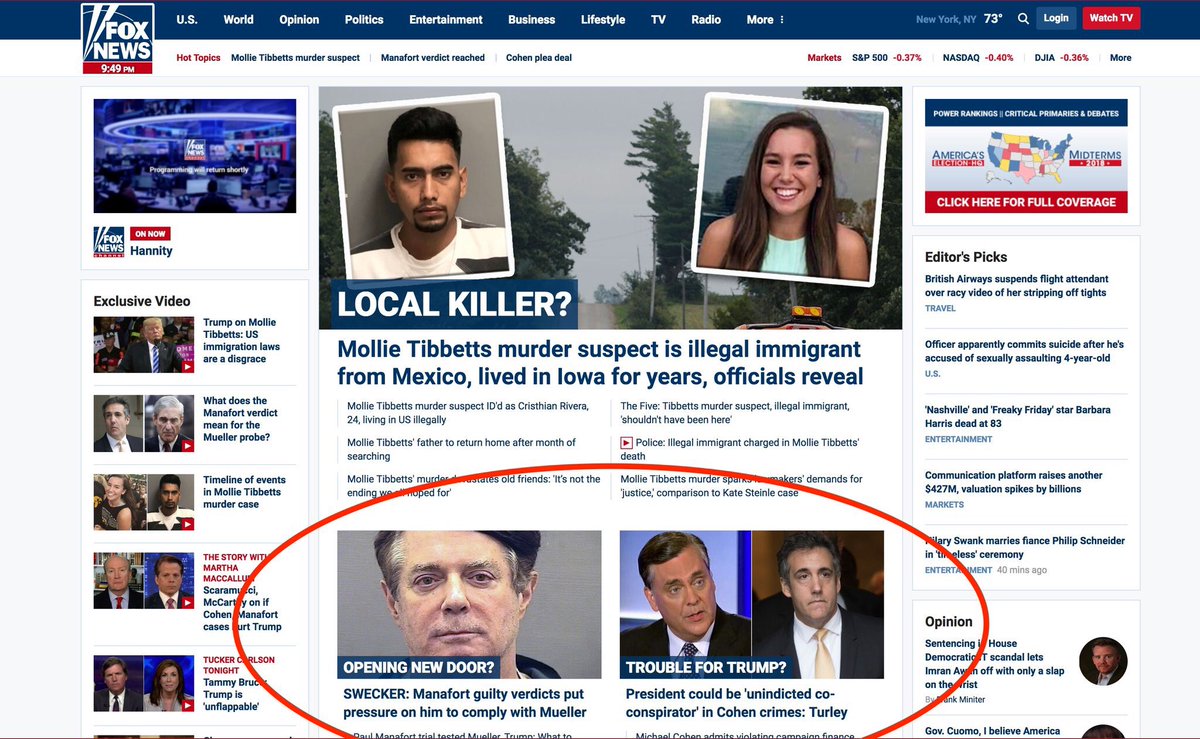Click More next to market quotes
This screenshot has width=1200, height=739.
click(1120, 58)
